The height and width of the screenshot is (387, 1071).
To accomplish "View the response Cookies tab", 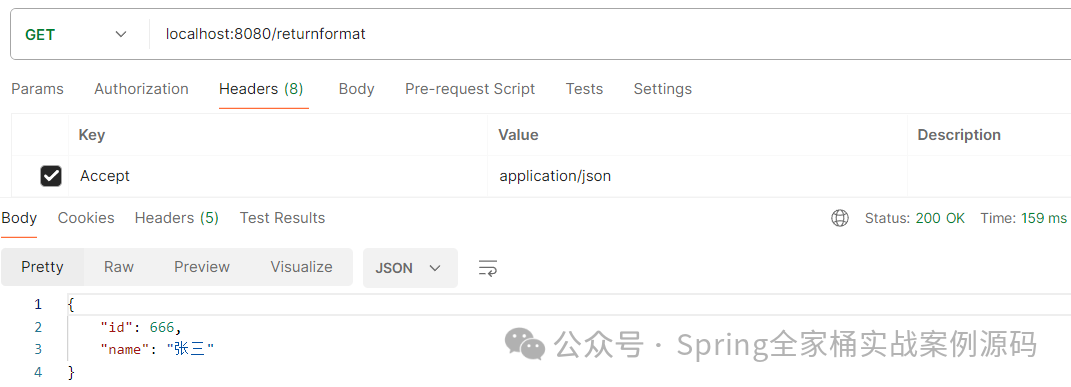I will pyautogui.click(x=86, y=218).
